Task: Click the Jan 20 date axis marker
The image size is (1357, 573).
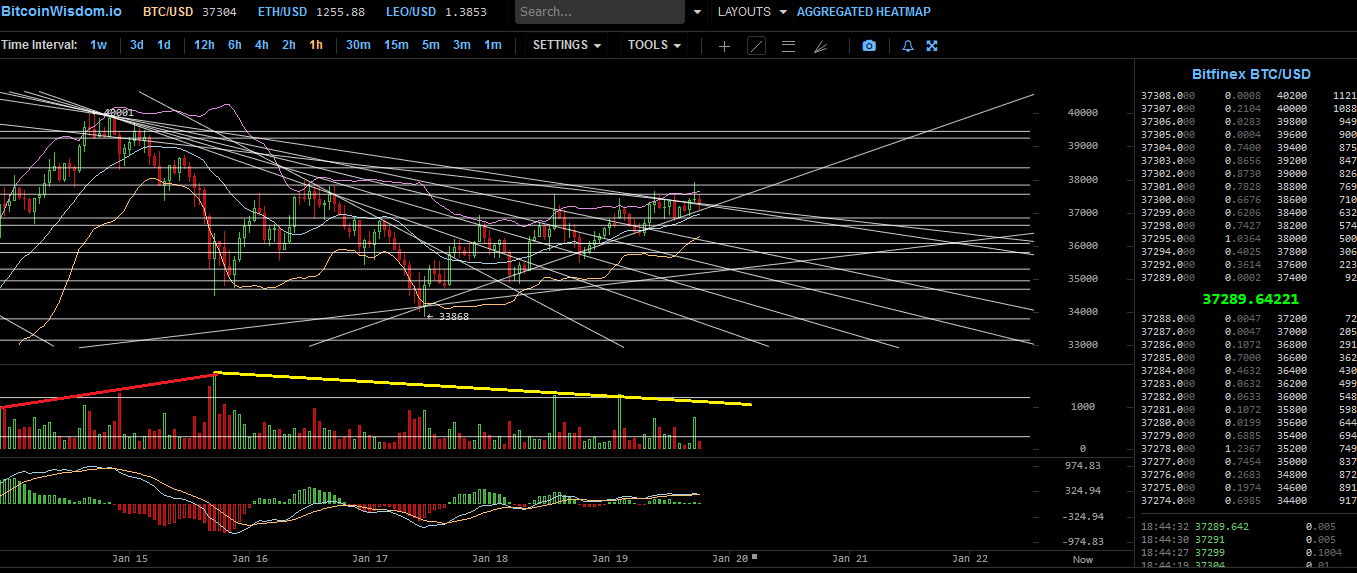Action: click(729, 559)
